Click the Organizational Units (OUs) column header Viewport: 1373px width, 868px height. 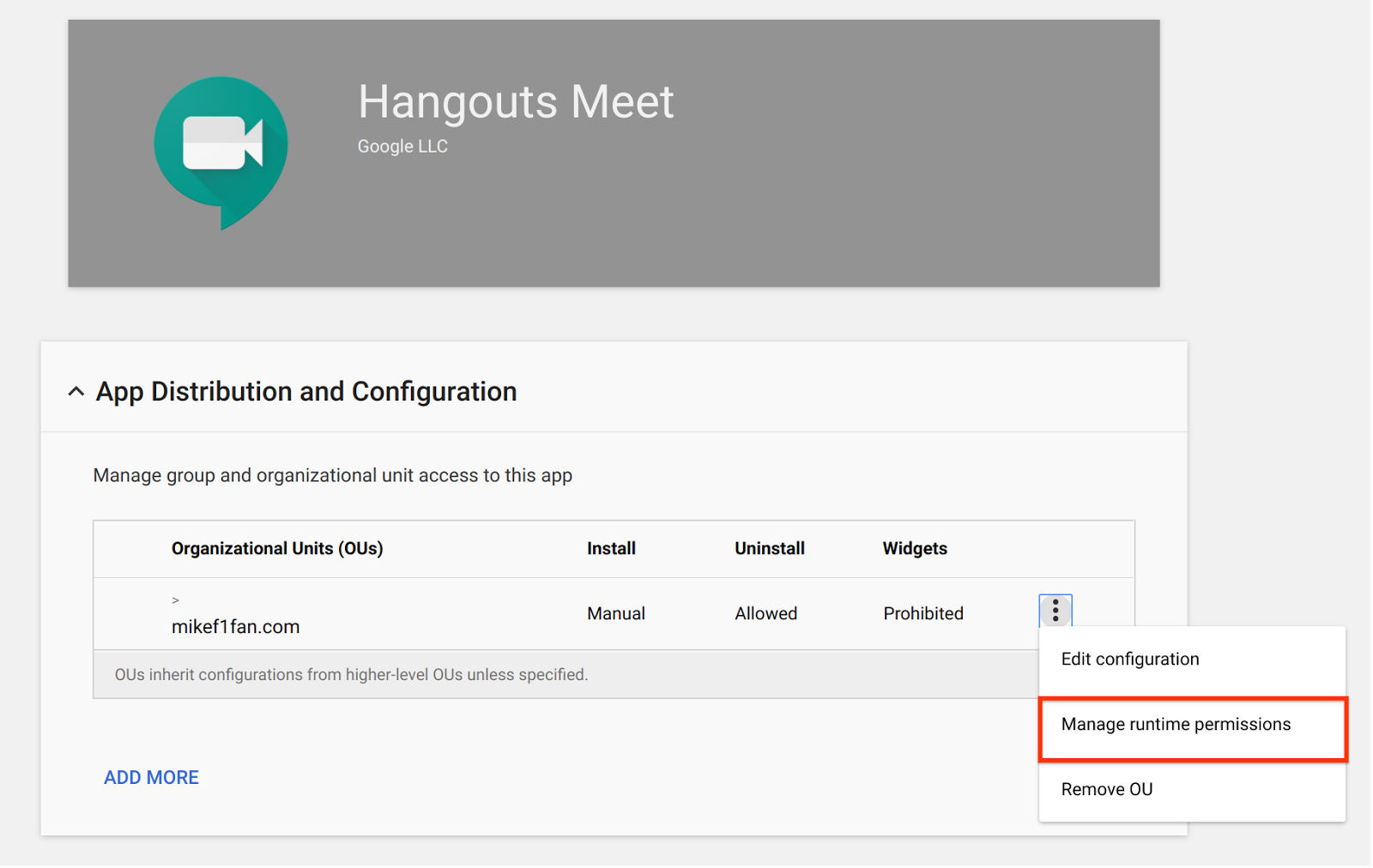[x=277, y=549]
